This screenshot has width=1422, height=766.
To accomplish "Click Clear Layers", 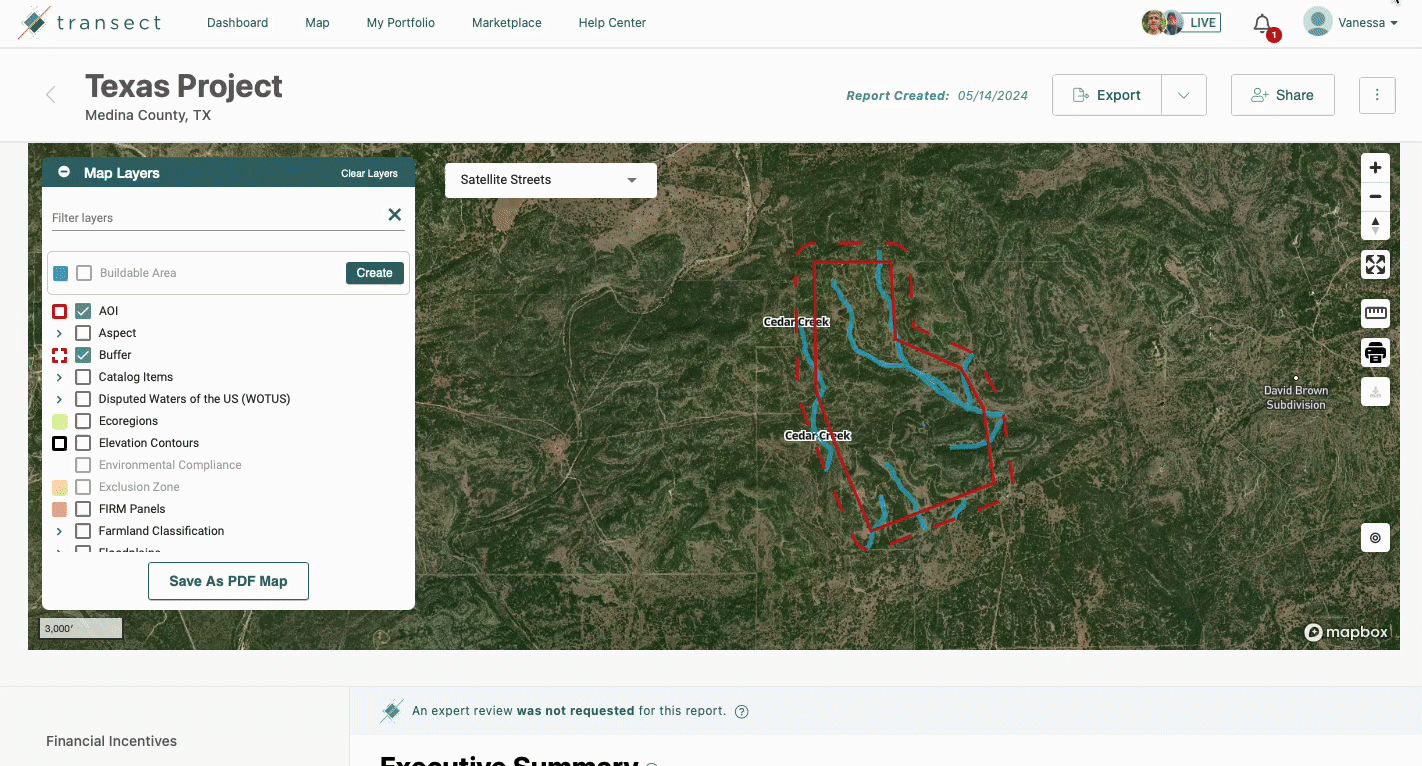I will [369, 173].
